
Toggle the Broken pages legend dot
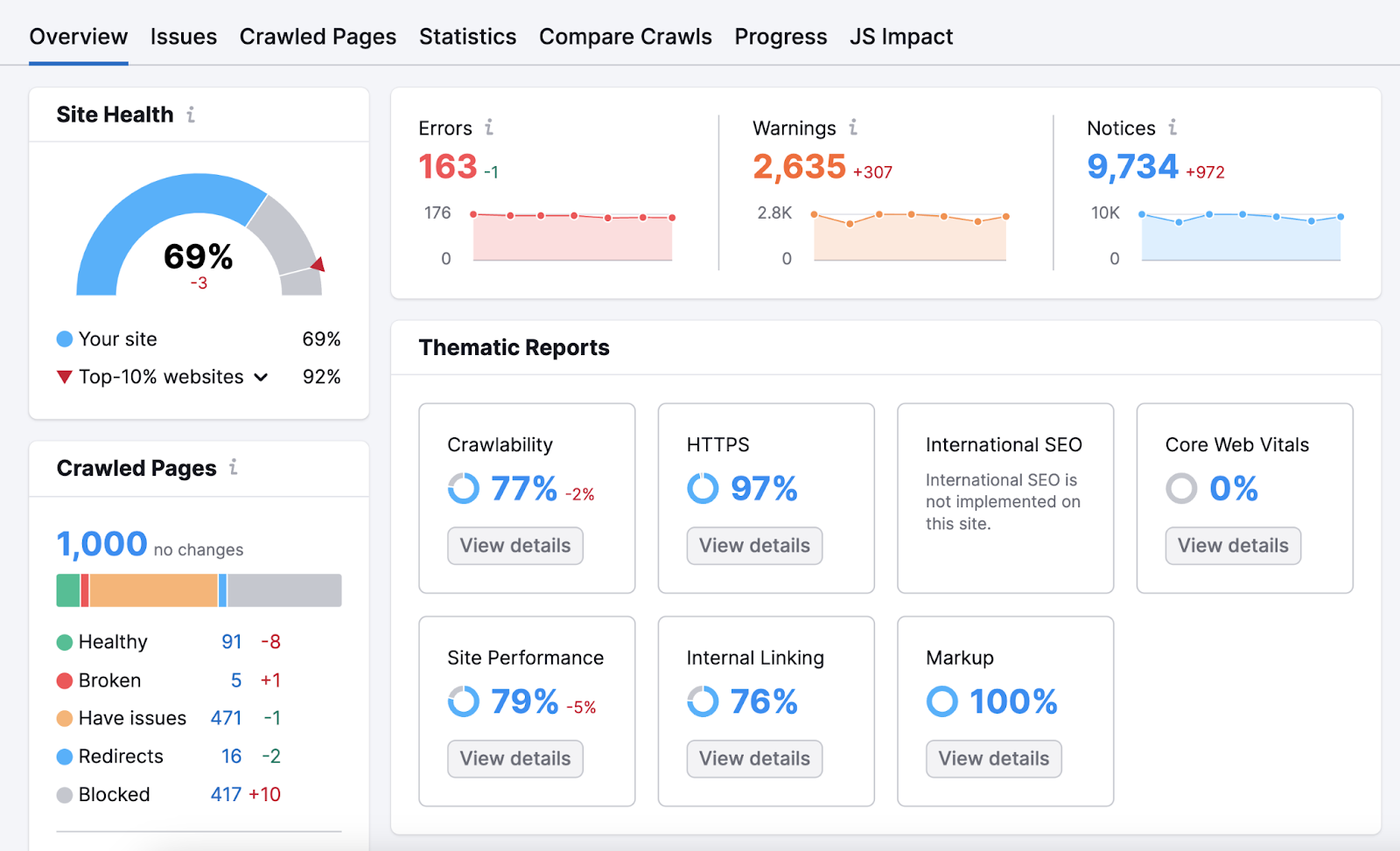tap(63, 680)
